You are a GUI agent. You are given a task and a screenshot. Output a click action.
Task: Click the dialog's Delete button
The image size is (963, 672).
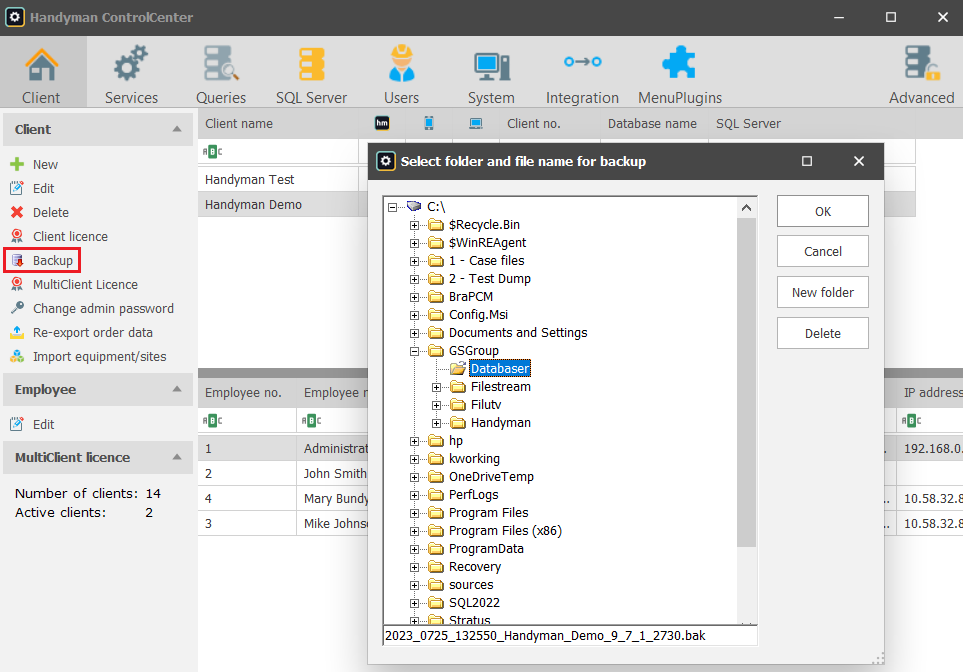(822, 333)
